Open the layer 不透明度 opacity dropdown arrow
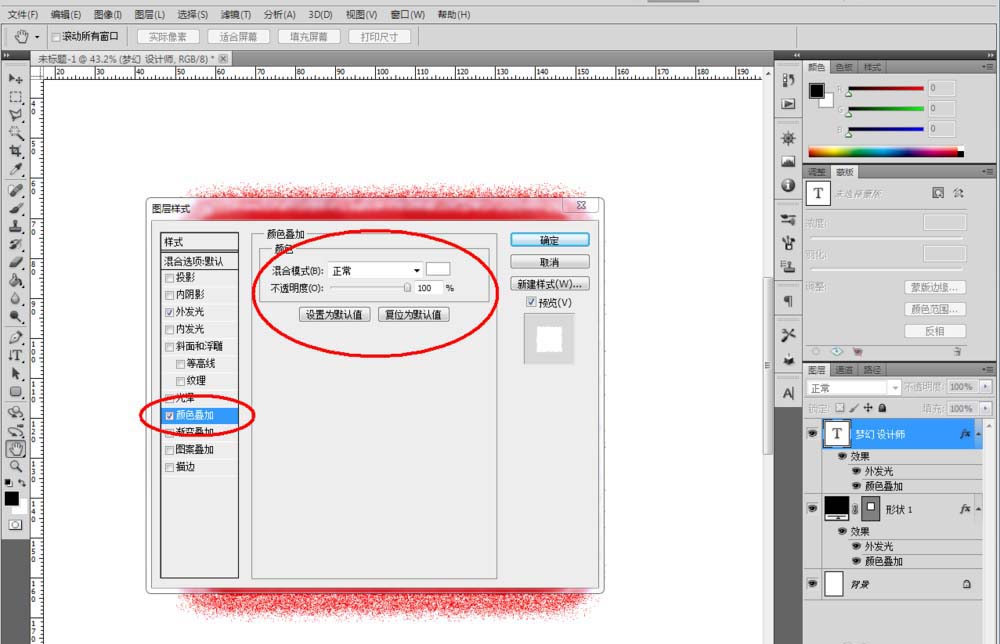The height and width of the screenshot is (644, 1000). pos(986,387)
